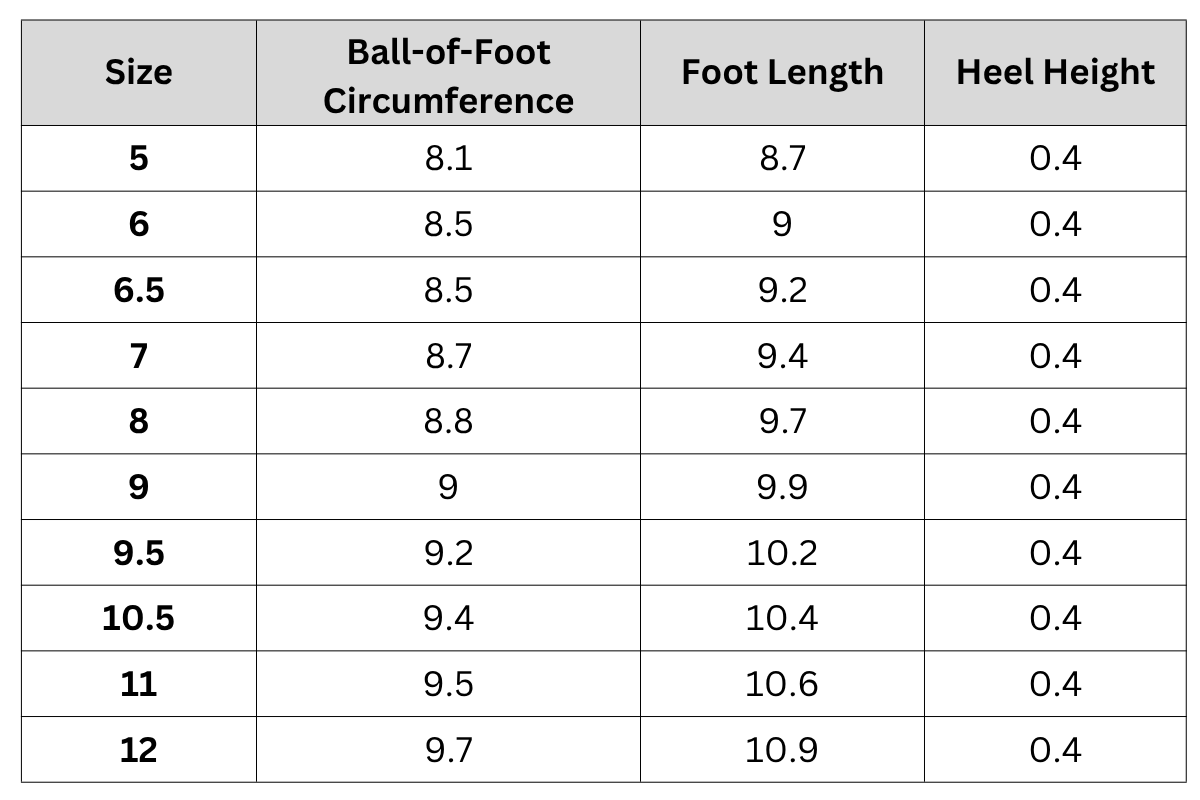Select the Ball-of-Foot Circumference header cell
Viewport: 1200px width, 800px height.
pos(448,76)
